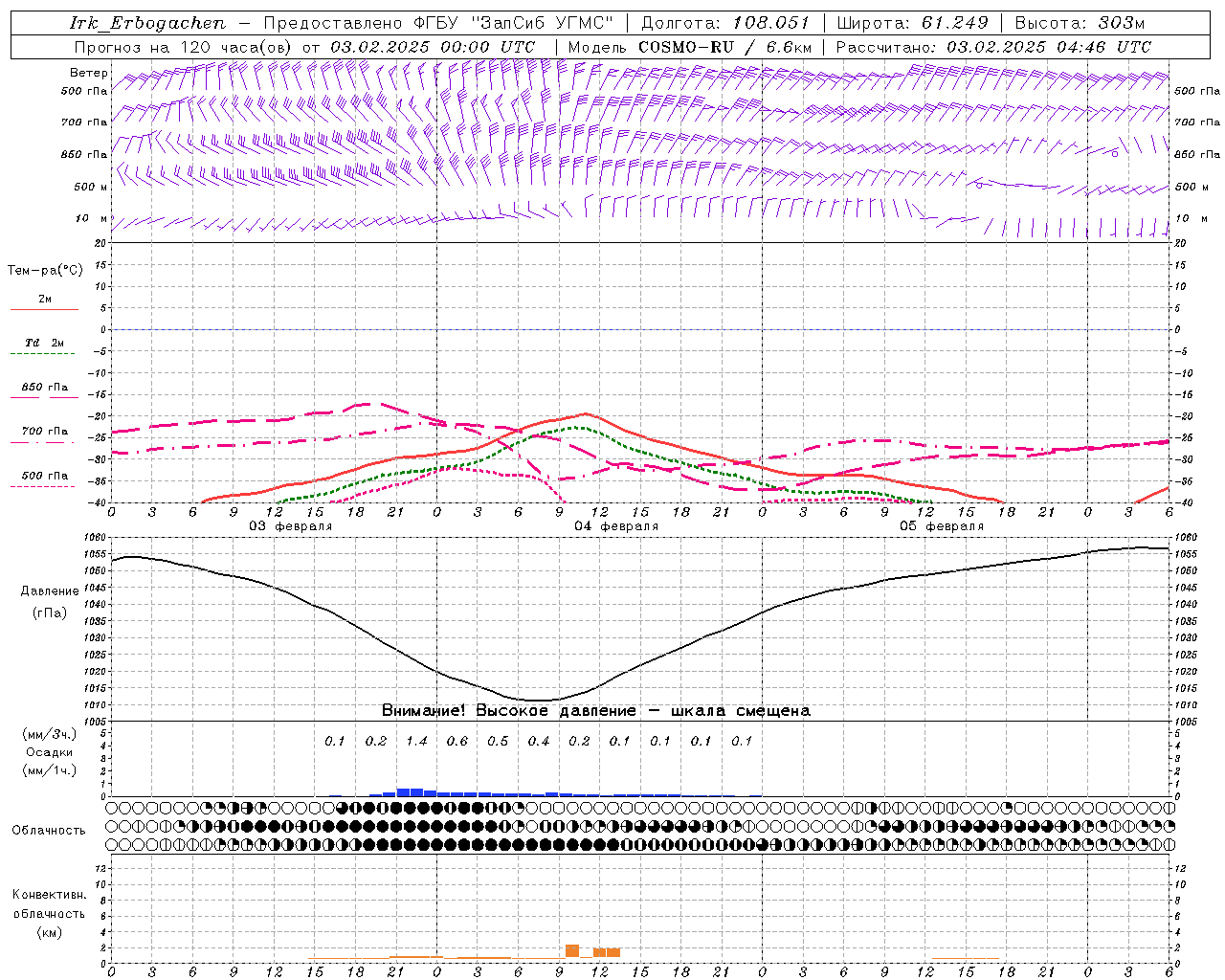
Task: Click the station name Irk_Erbogachen in header
Action: click(147, 23)
